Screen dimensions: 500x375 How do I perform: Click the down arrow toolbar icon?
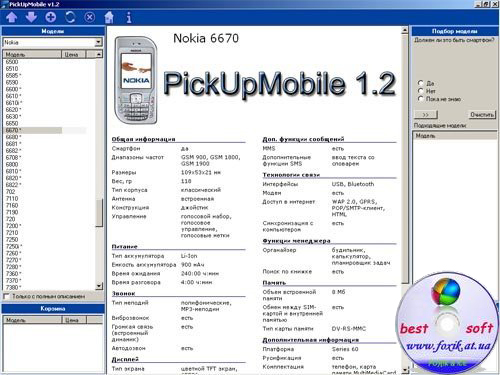(31, 17)
